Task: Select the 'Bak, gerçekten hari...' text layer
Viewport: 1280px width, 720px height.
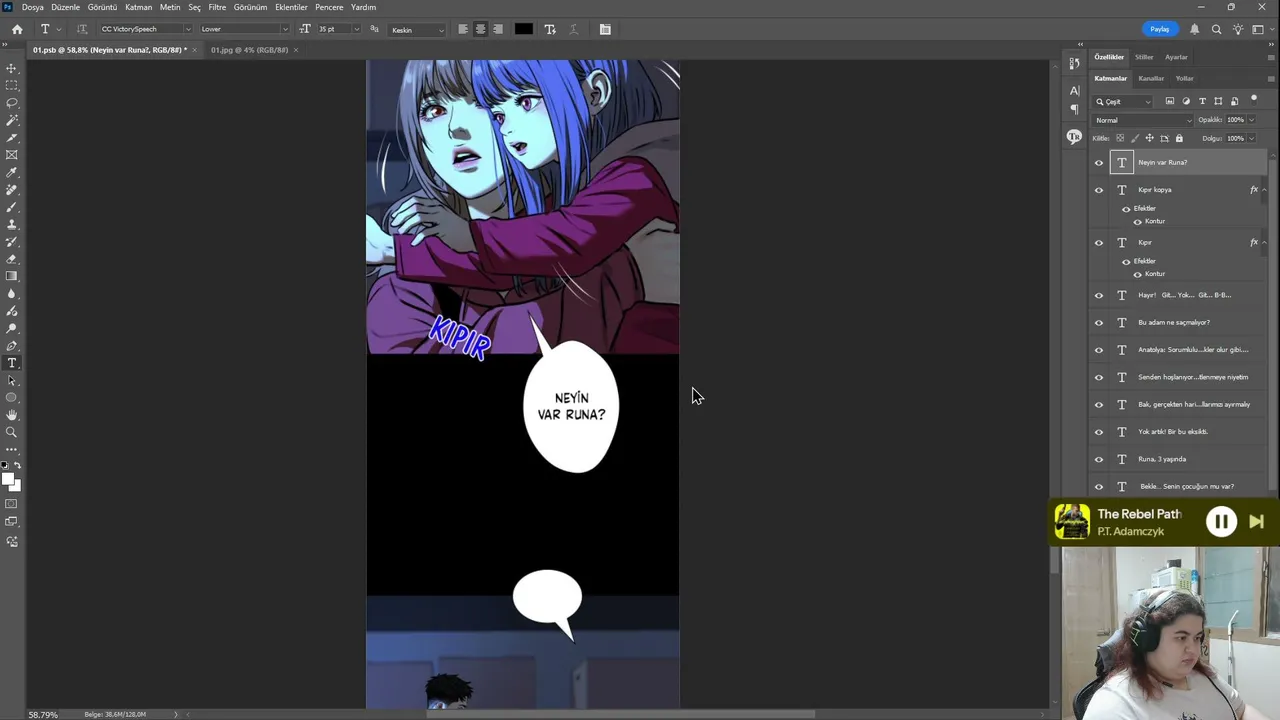Action: [1194, 404]
